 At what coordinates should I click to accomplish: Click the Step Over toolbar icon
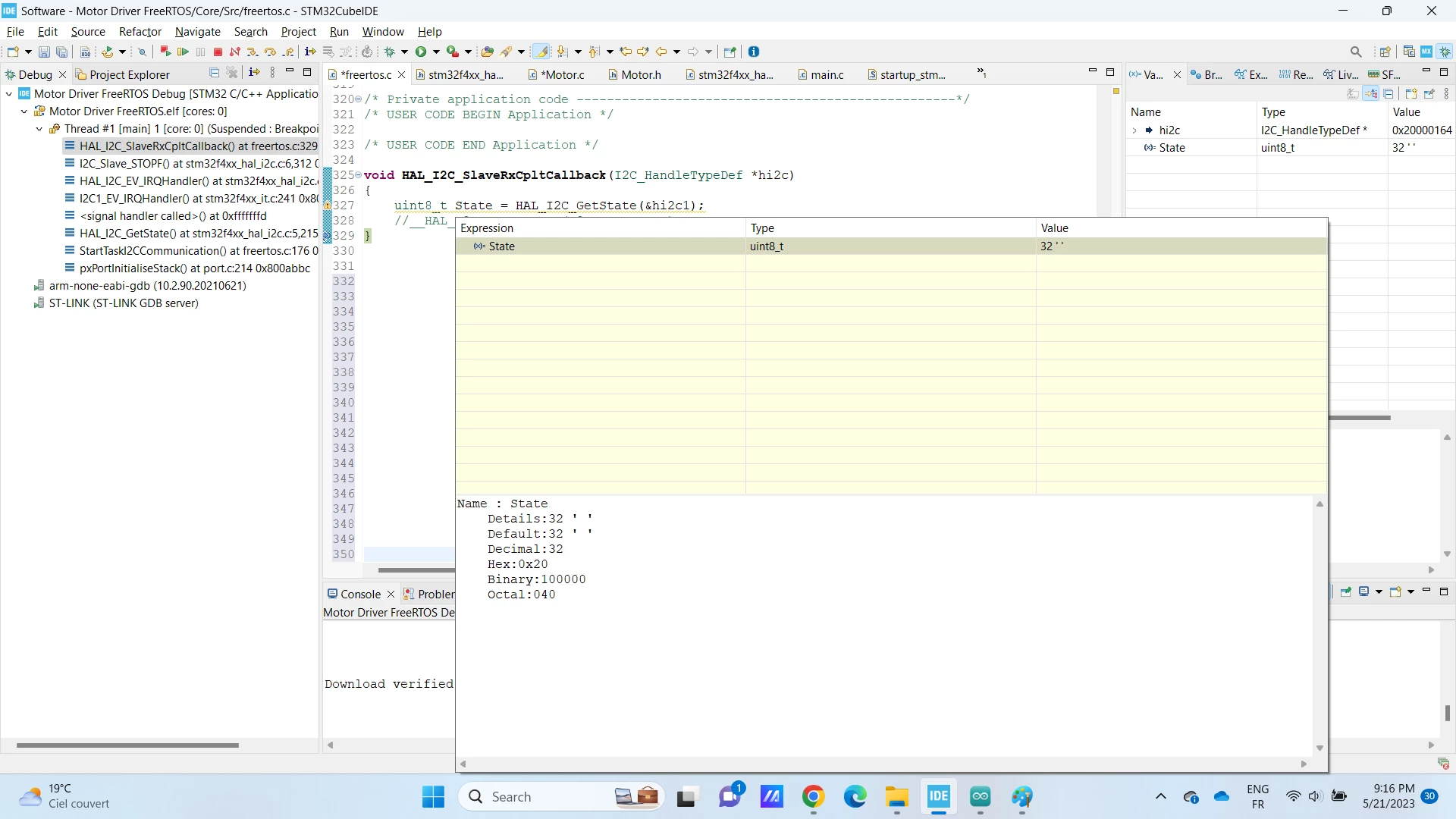(x=270, y=52)
